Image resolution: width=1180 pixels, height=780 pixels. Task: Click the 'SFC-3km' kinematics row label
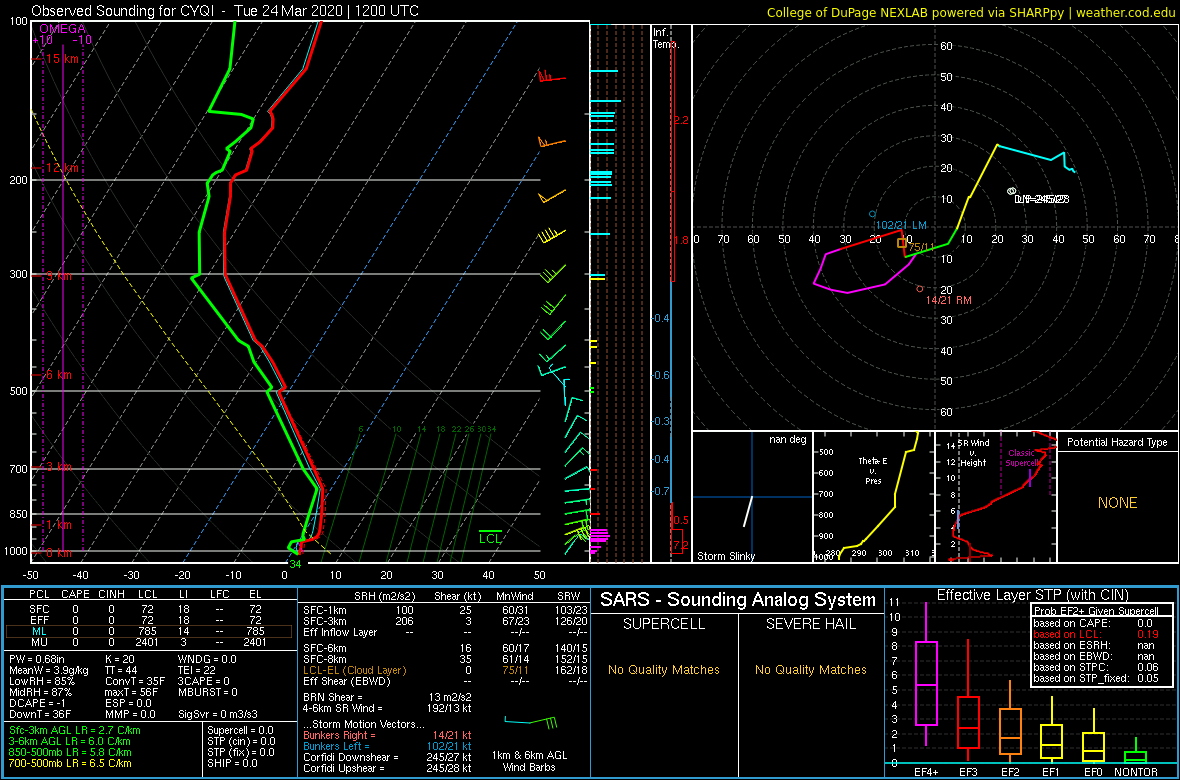tap(324, 620)
